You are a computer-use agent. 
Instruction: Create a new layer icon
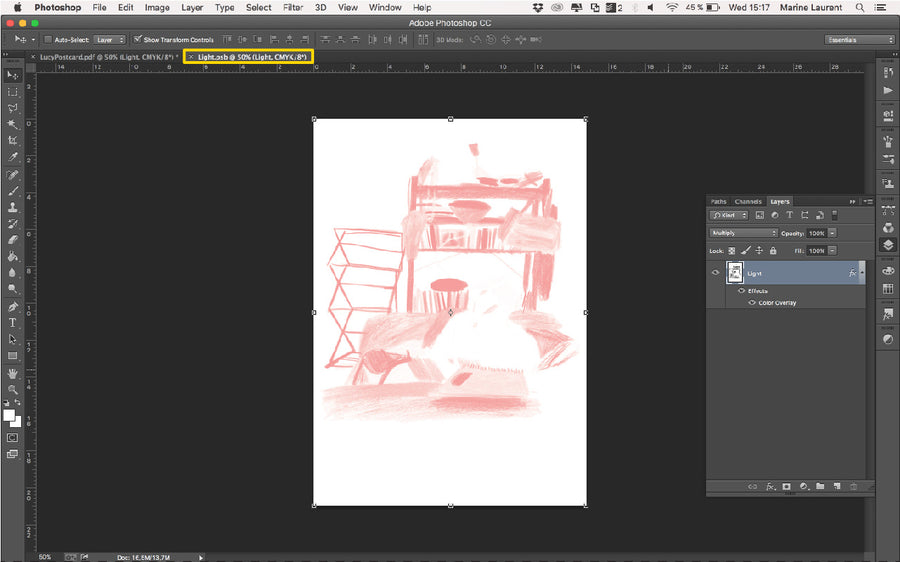[x=837, y=486]
